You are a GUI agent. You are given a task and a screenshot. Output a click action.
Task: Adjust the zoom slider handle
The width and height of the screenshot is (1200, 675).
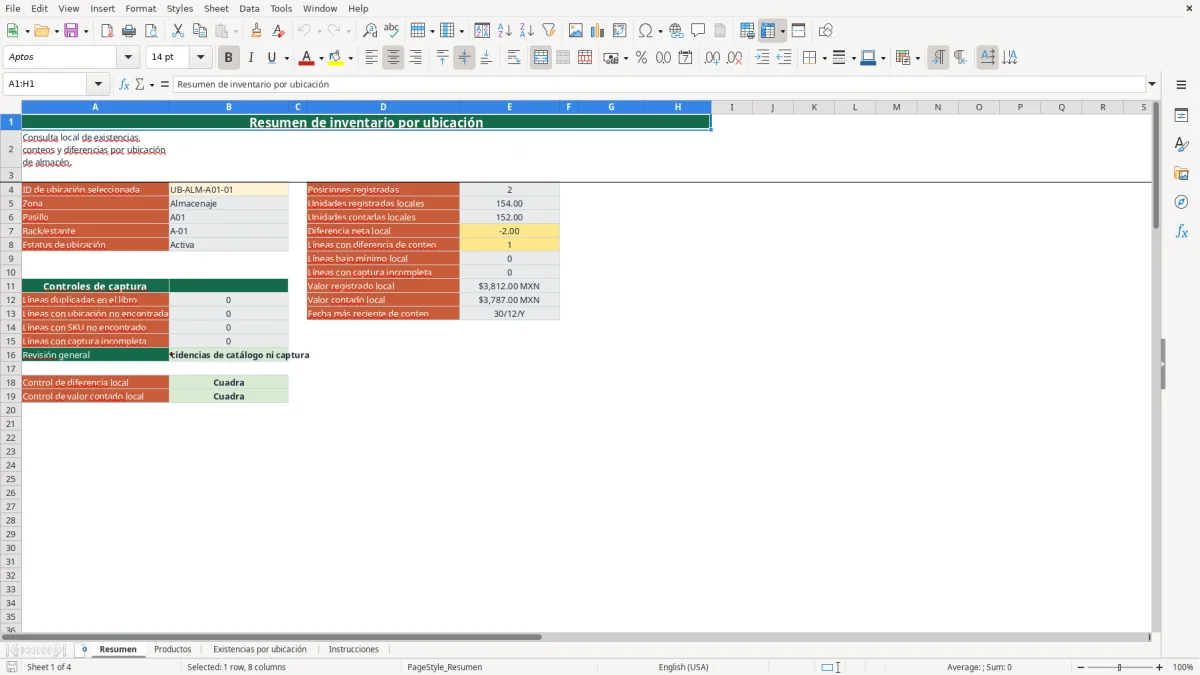1120,667
